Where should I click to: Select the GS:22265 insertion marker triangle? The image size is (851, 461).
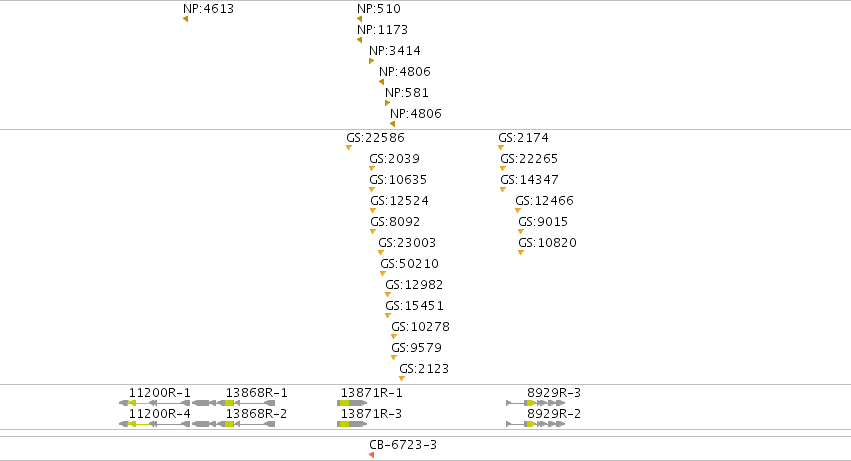point(503,168)
